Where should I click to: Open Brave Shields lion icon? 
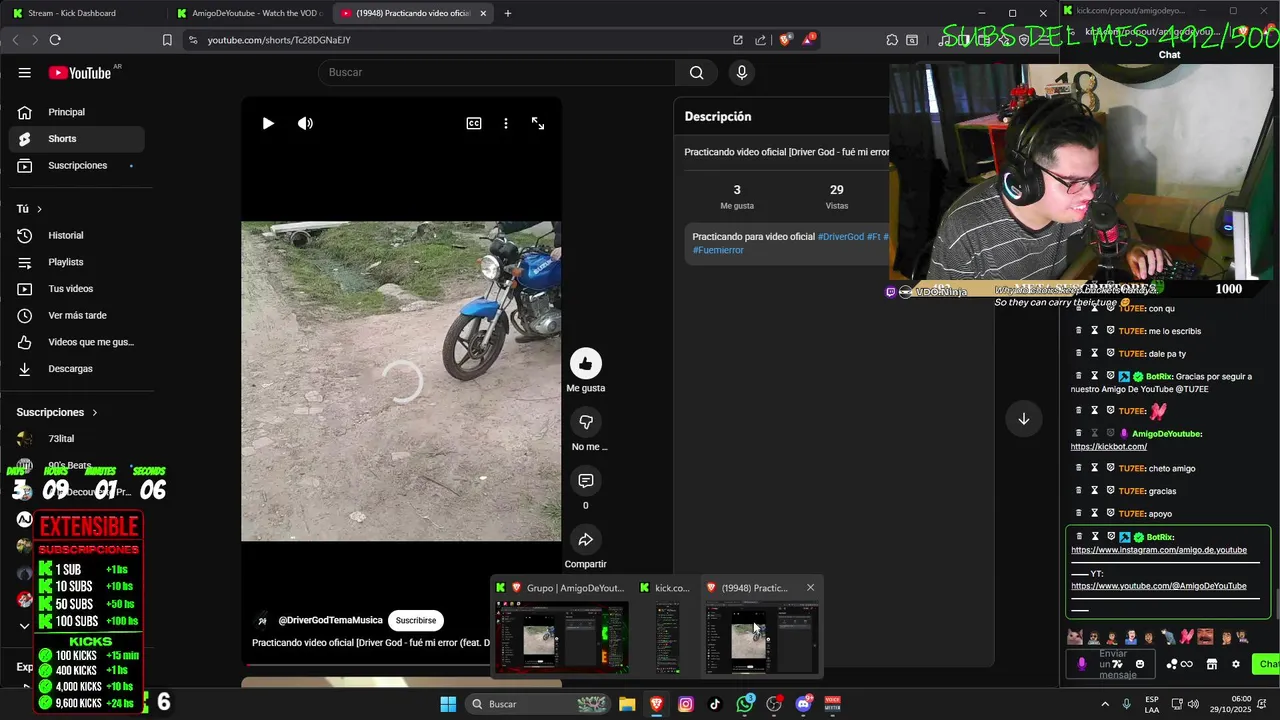pos(786,40)
